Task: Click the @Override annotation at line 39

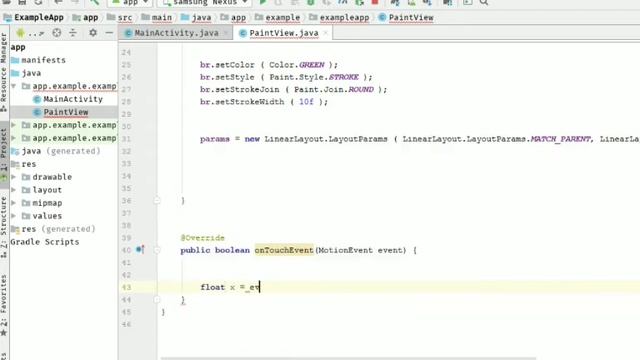Action: click(202, 238)
